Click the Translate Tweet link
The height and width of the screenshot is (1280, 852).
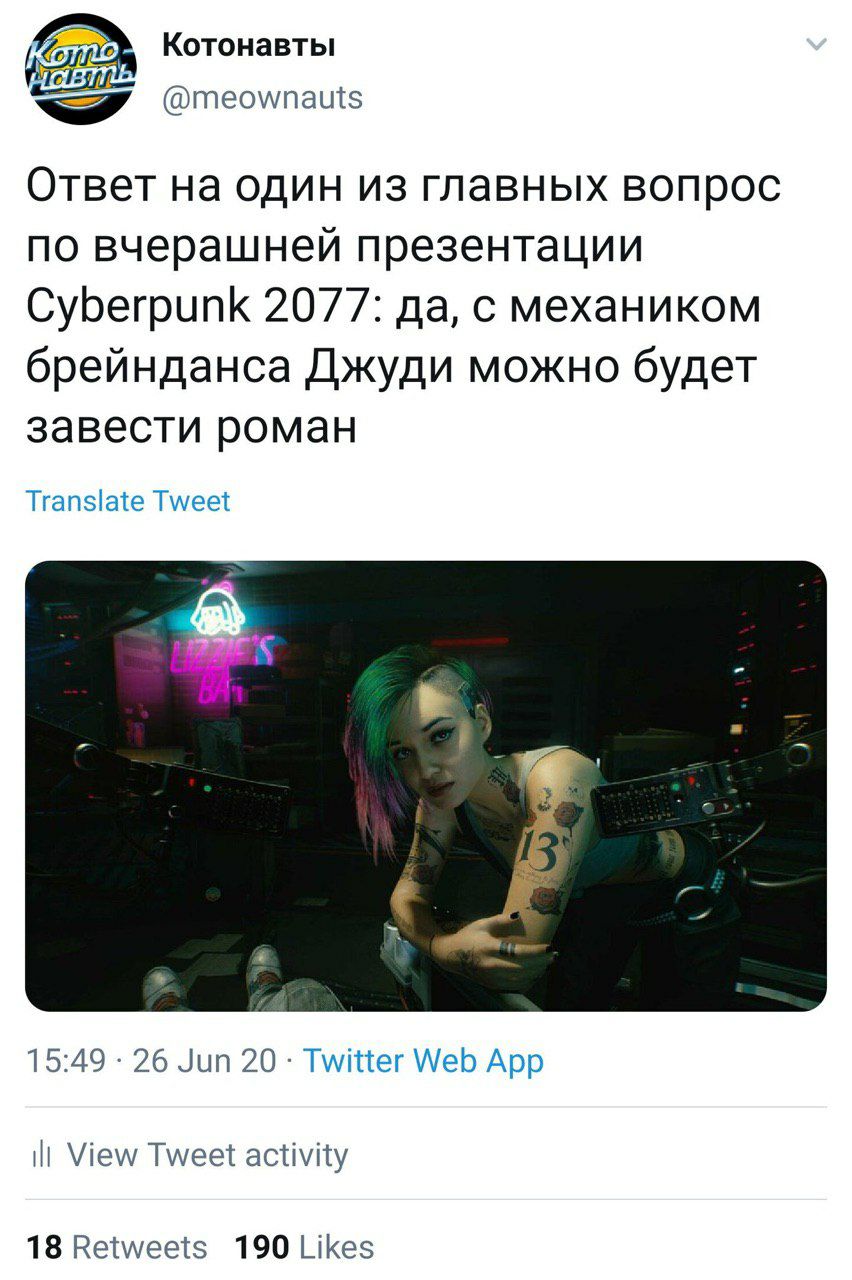pos(128,501)
